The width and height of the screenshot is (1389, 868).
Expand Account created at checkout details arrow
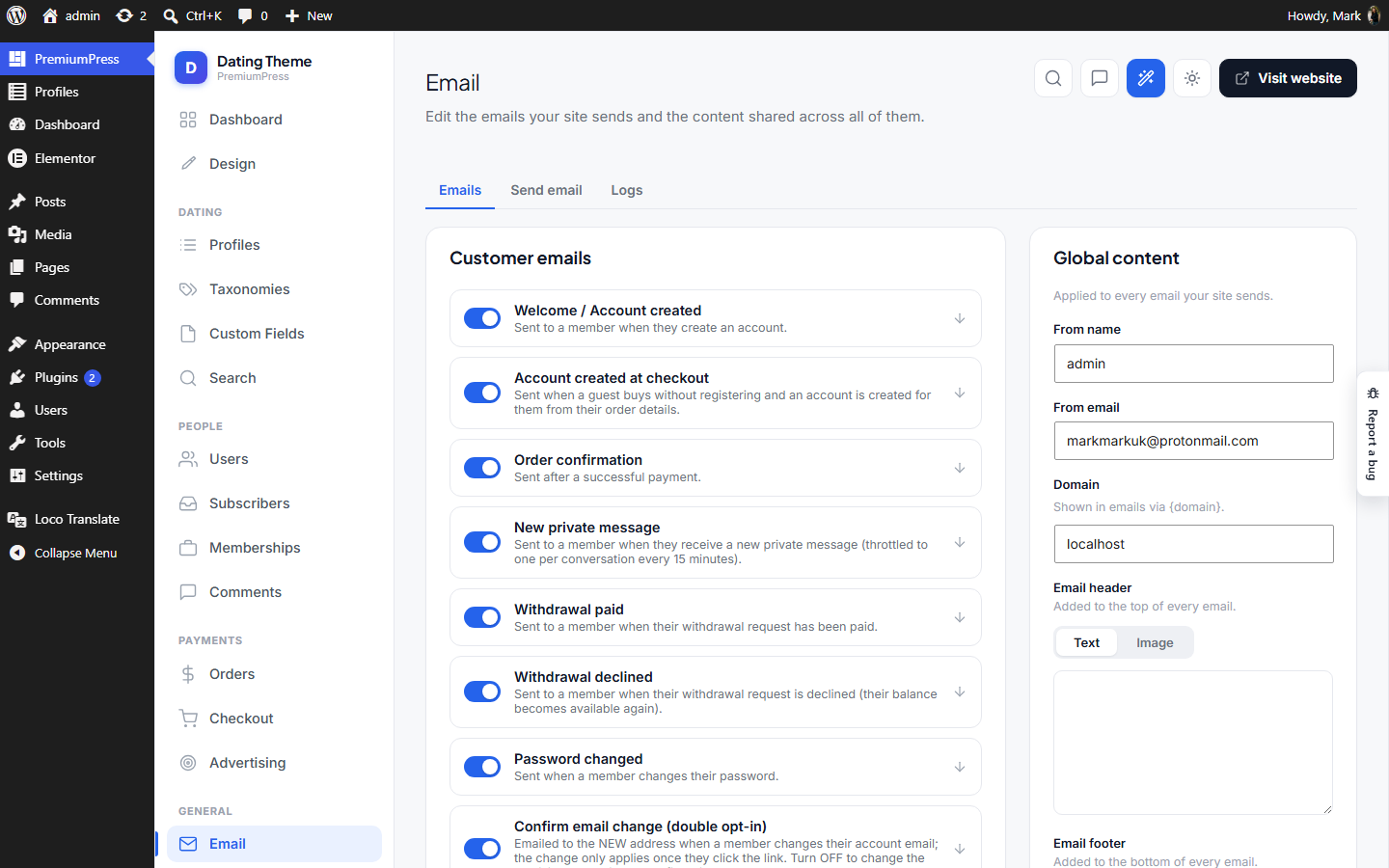tap(960, 393)
